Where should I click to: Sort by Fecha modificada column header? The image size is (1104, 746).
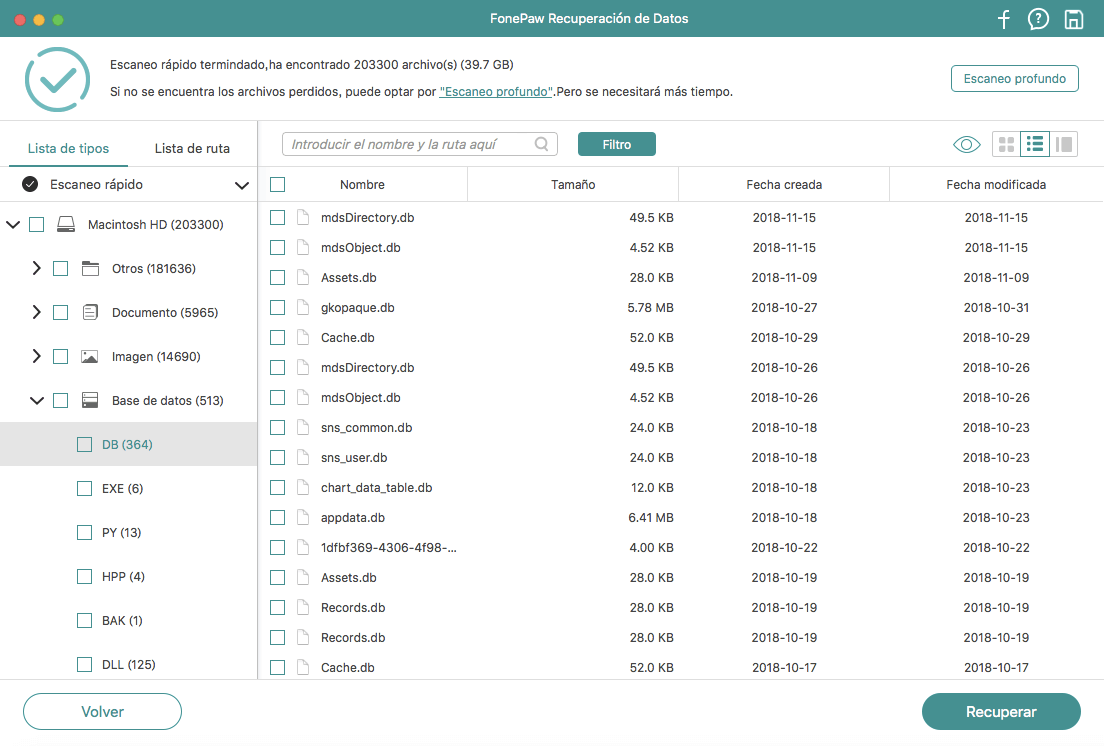996,184
